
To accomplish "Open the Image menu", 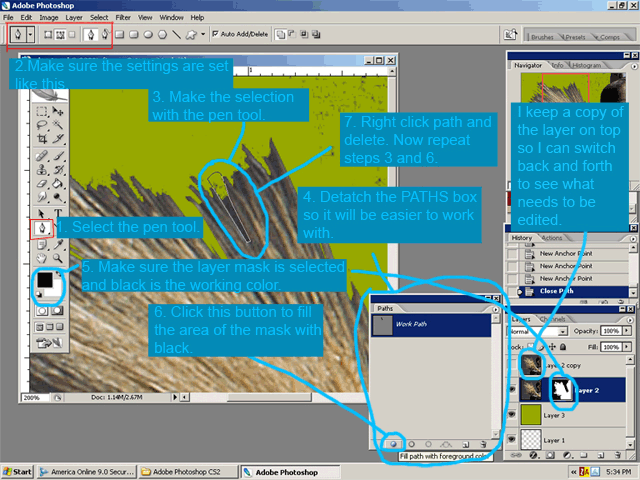I will [49, 18].
